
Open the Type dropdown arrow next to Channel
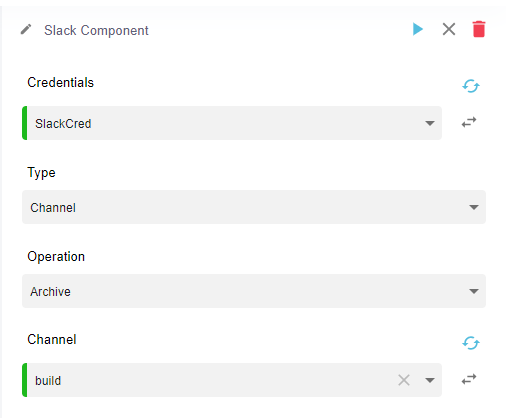pos(474,207)
